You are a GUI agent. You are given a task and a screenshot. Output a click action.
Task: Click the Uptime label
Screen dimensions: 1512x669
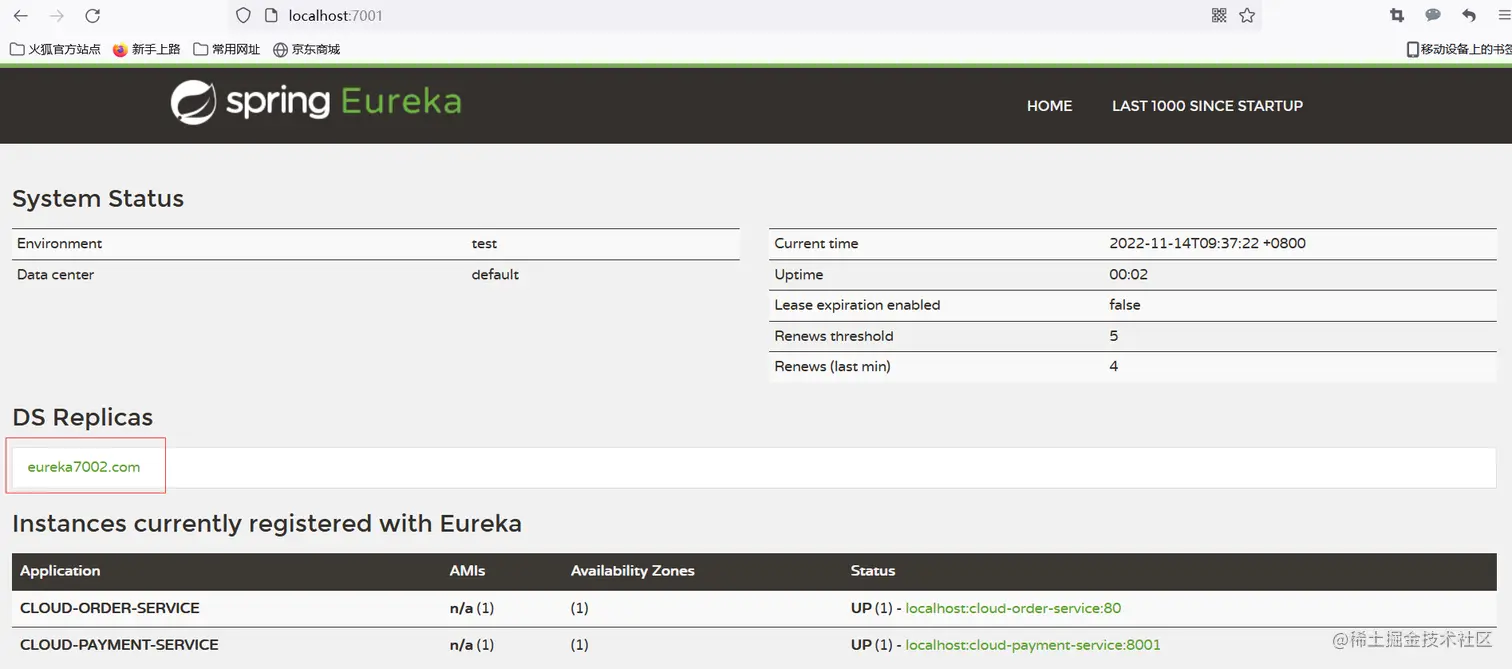tap(799, 275)
